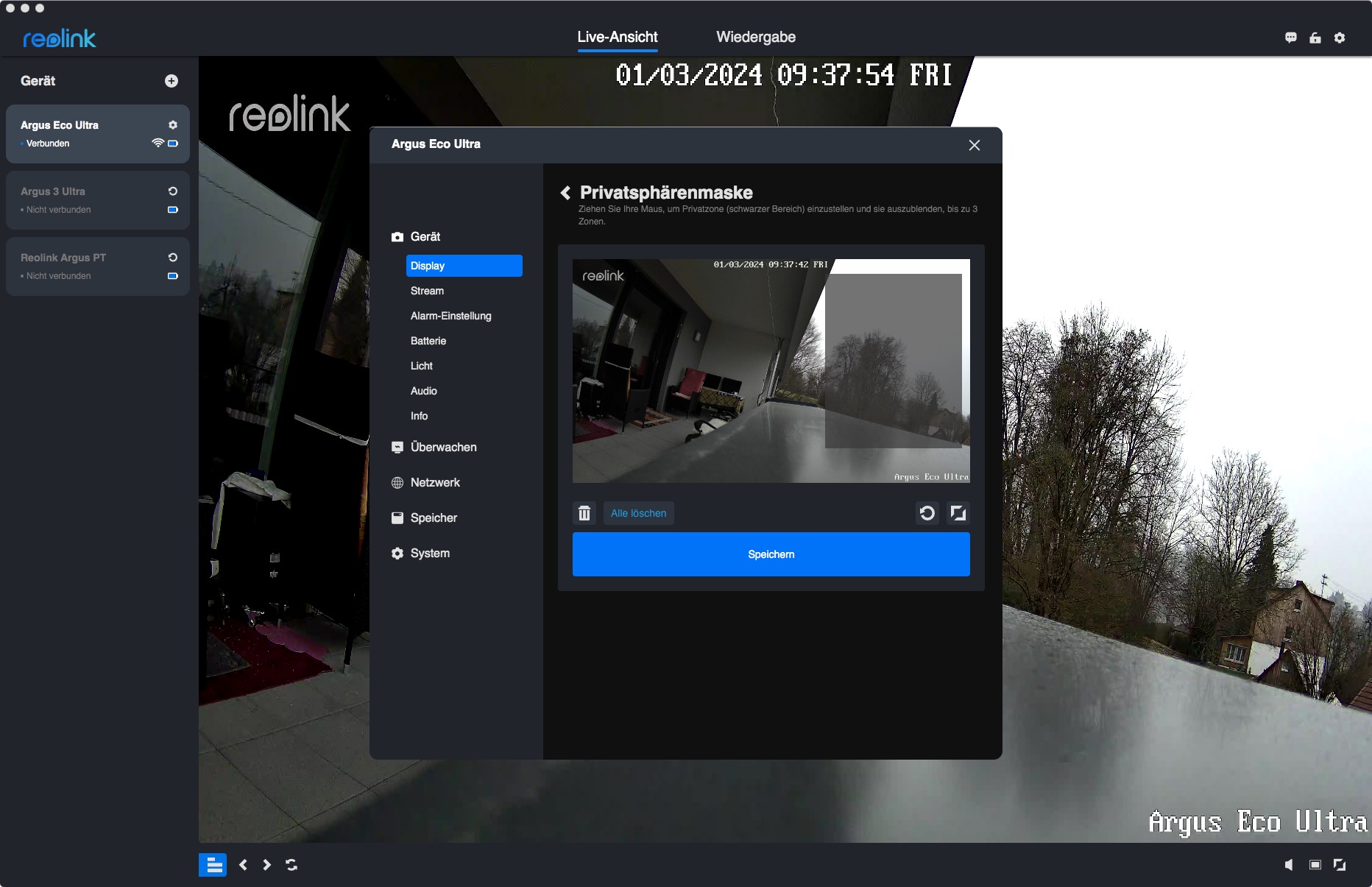Mute the live view speaker
Viewport: 1372px width, 887px height.
click(x=1289, y=865)
